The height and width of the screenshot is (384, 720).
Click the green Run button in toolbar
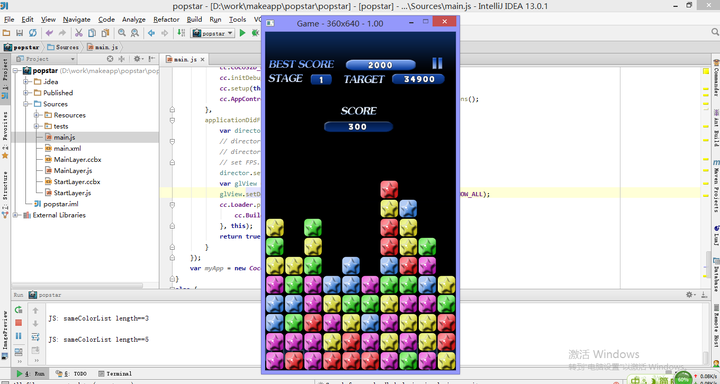pyautogui.click(x=242, y=33)
